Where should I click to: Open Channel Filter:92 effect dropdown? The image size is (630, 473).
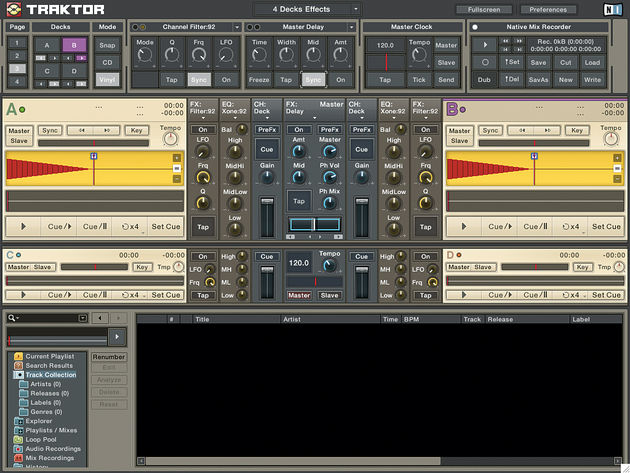[x=237, y=27]
